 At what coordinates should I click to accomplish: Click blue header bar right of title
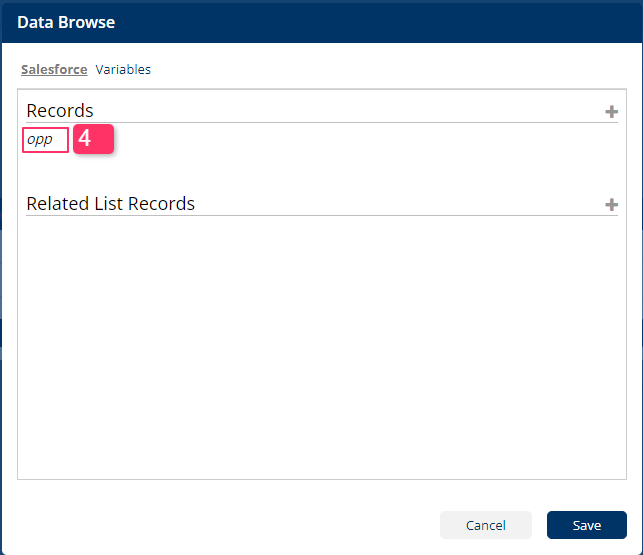coord(400,21)
